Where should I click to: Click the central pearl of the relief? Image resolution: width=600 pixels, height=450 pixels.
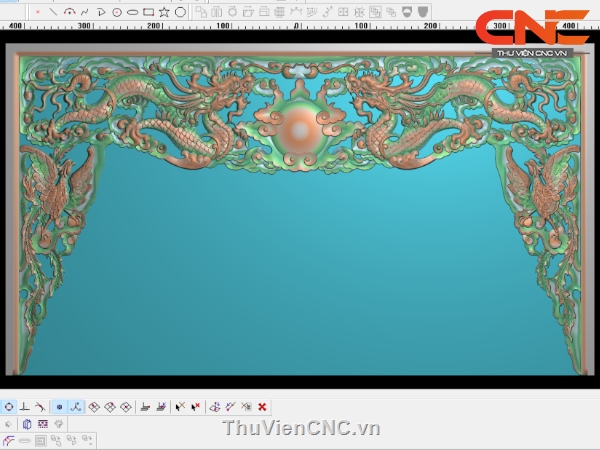tap(299, 128)
